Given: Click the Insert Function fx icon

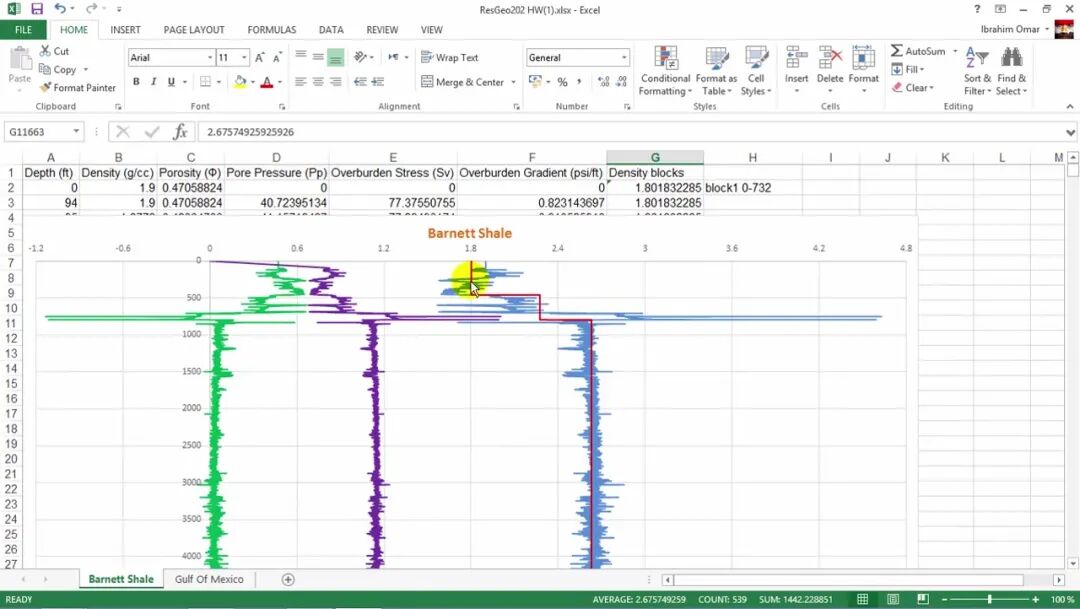Looking at the screenshot, I should point(180,132).
